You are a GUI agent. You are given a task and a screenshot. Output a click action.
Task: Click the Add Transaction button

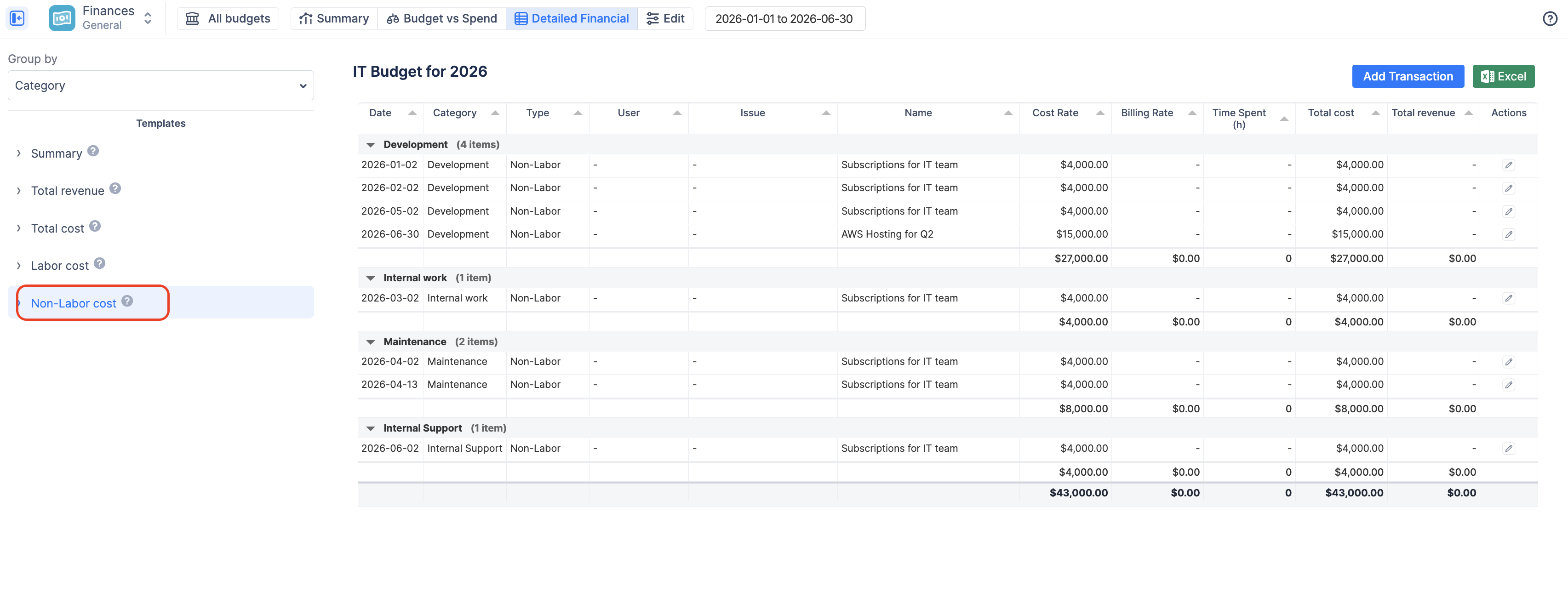[x=1408, y=76]
